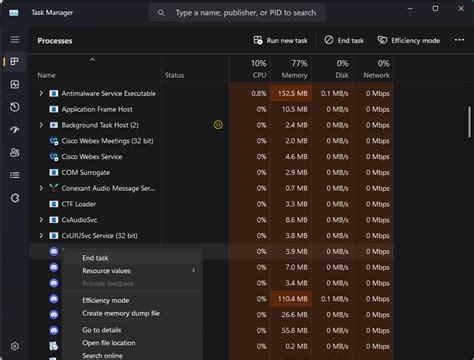Click the Conexant Audio Message Service icon
This screenshot has height=360, width=474.
click(54, 188)
